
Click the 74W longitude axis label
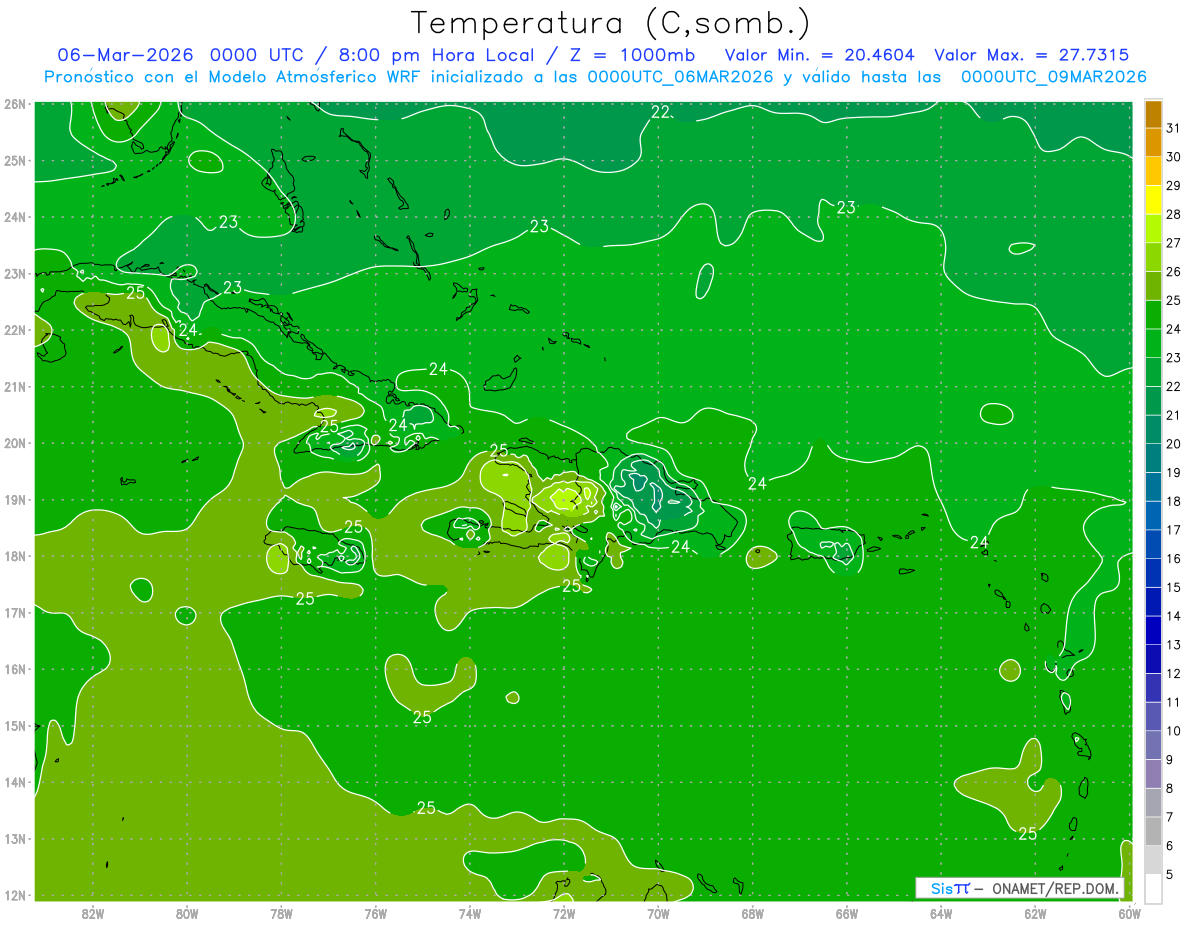[x=470, y=913]
